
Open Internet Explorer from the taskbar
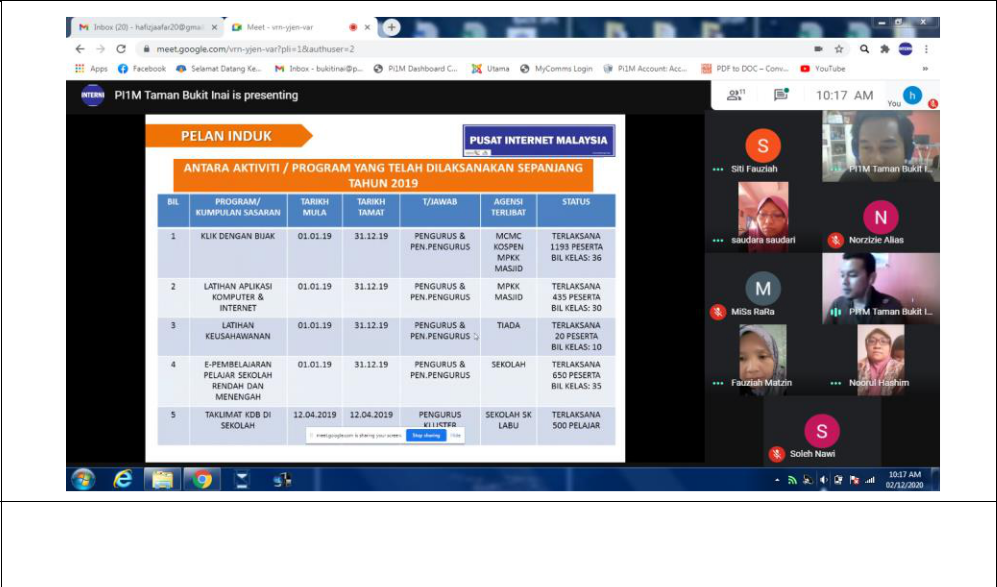pyautogui.click(x=123, y=479)
